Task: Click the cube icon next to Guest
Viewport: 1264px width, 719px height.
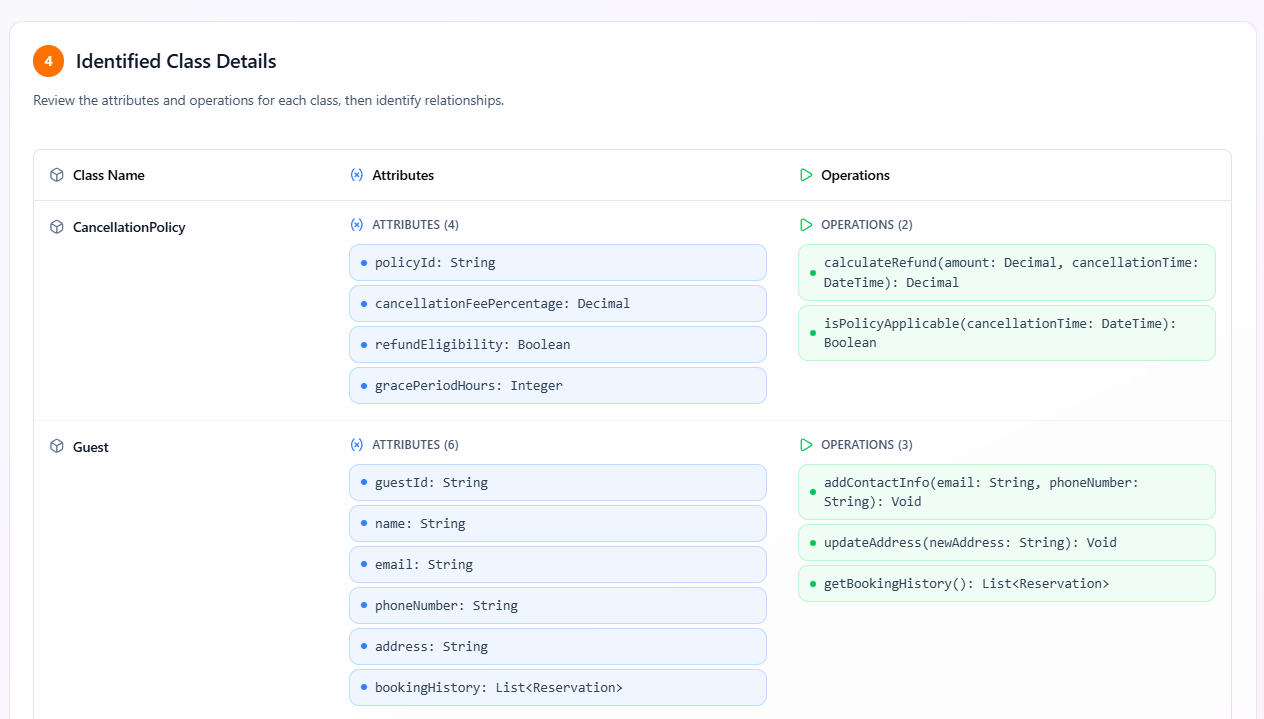Action: 57,447
